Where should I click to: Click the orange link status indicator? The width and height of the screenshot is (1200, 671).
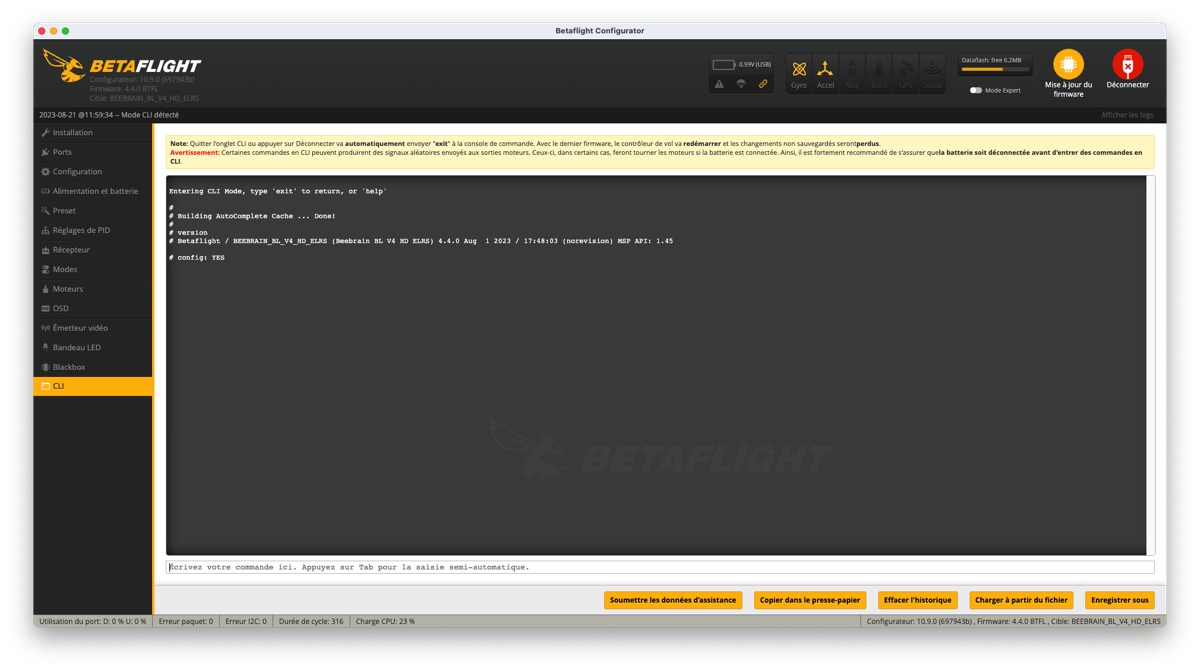click(763, 84)
